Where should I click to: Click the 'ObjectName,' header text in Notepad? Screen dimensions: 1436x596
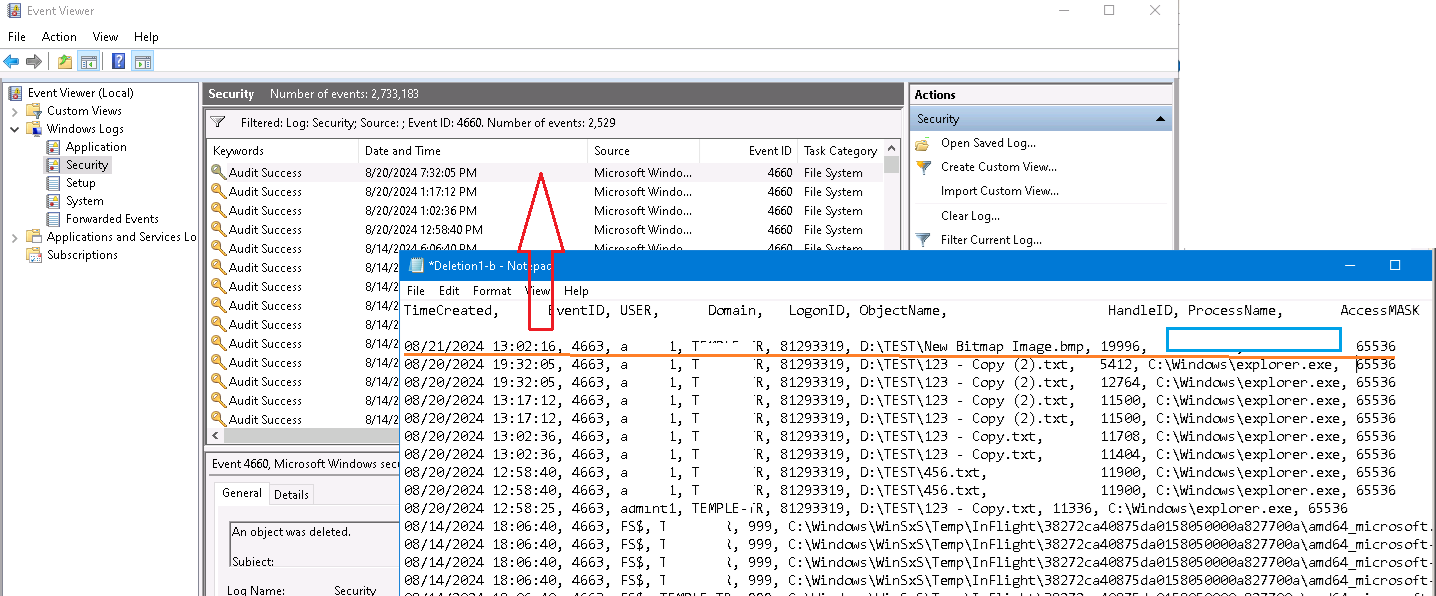pos(902,311)
